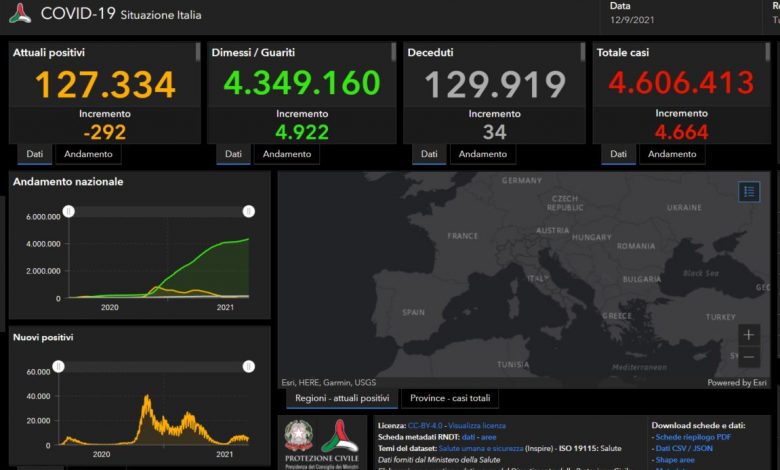Download Schede riepilogo PDF
The image size is (780, 470).
tap(693, 437)
